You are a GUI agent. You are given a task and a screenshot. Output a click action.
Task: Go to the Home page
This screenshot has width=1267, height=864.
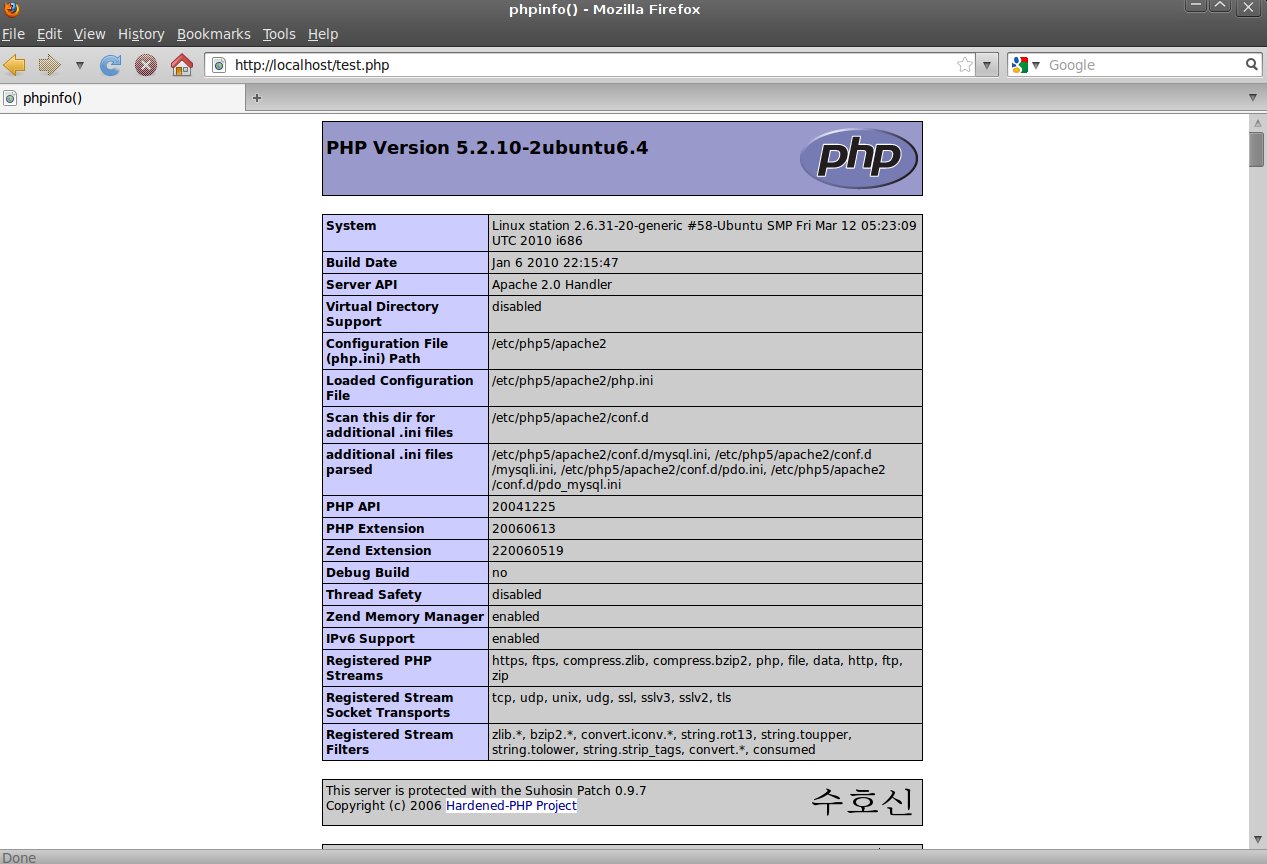pyautogui.click(x=182, y=65)
